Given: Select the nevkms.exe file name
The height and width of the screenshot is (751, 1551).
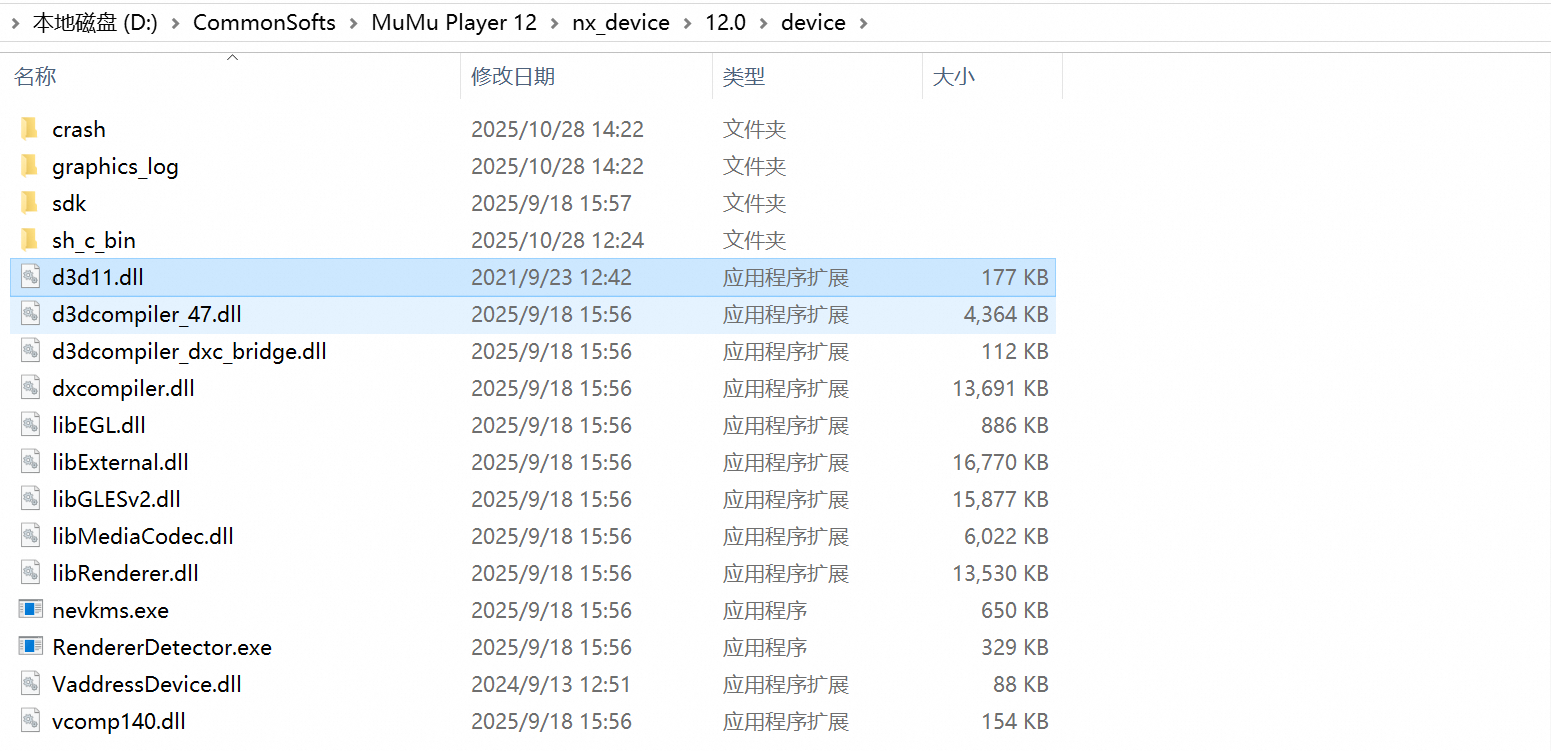Looking at the screenshot, I should point(110,611).
